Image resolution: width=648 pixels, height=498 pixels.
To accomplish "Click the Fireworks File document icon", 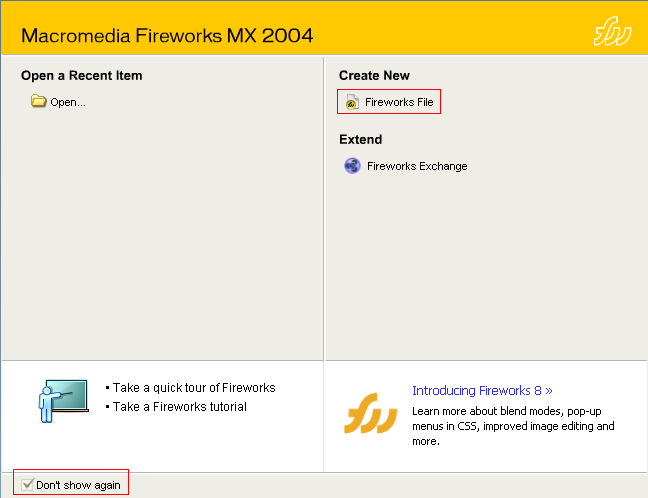I will coord(352,102).
